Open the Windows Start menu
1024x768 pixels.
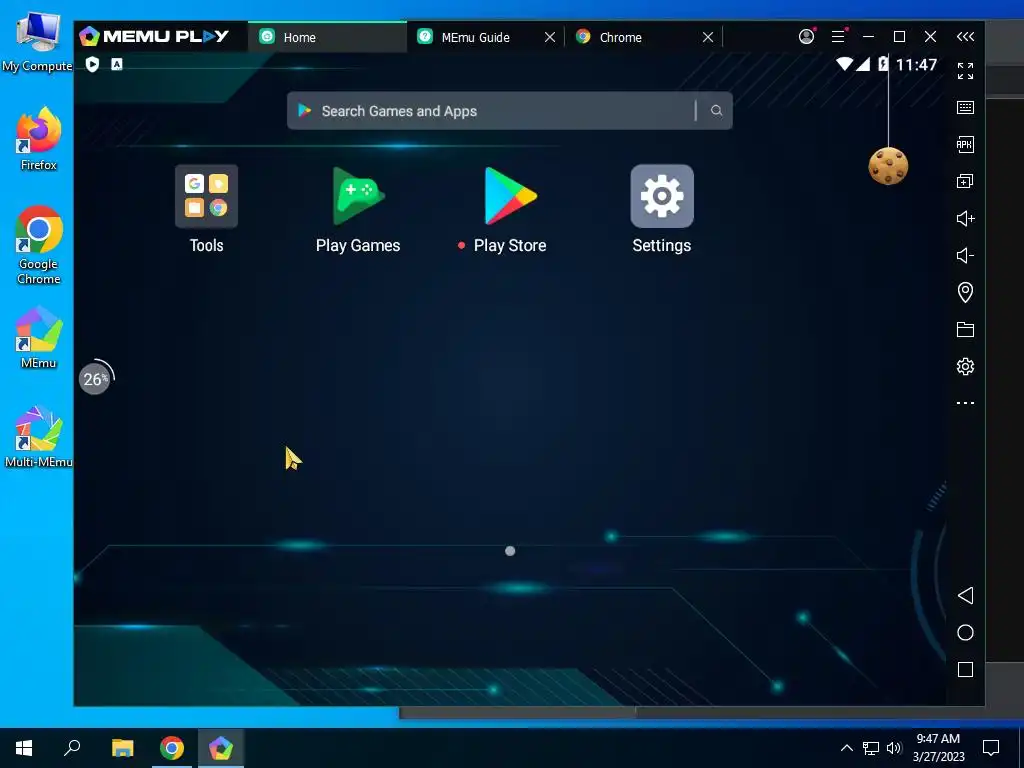[x=24, y=748]
